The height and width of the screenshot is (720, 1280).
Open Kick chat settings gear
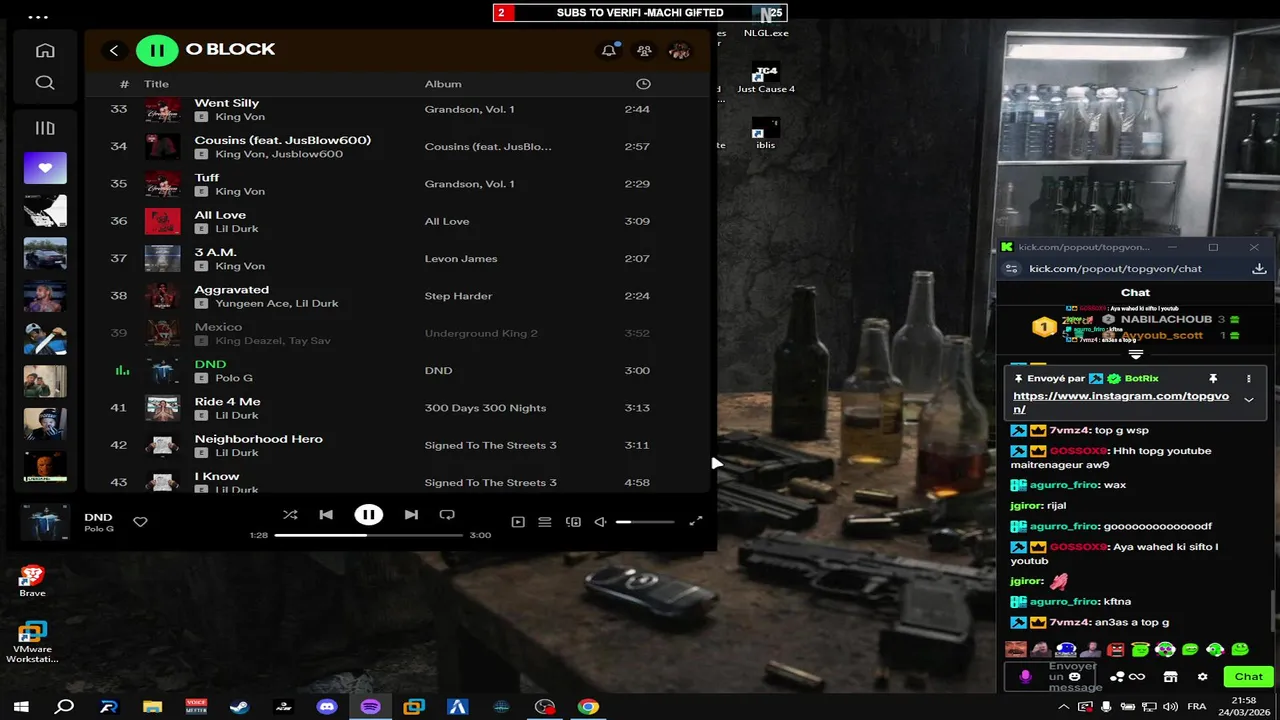tap(1202, 677)
